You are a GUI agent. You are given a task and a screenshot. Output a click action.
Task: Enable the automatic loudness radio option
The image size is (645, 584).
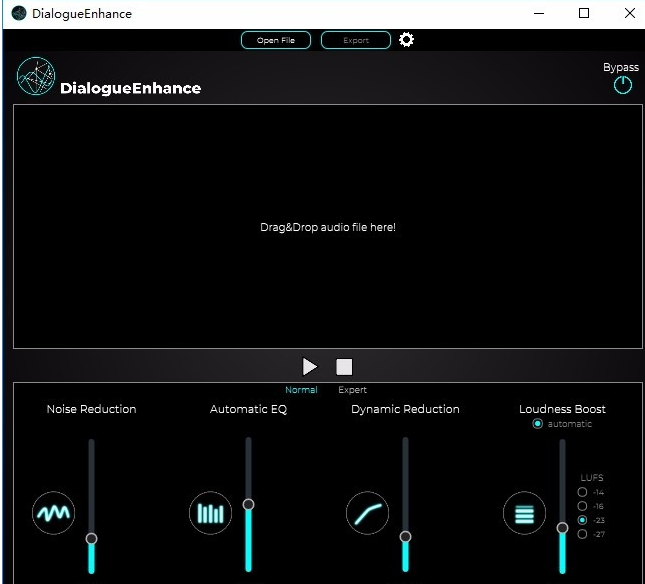coord(538,424)
